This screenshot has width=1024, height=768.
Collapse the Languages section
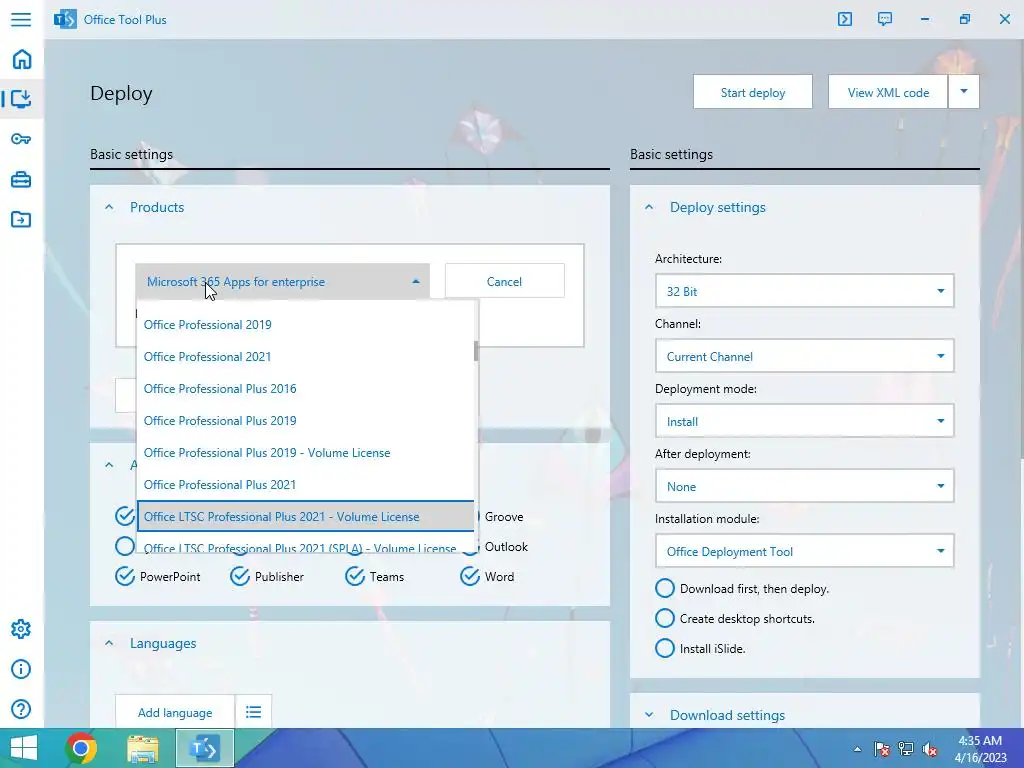109,643
